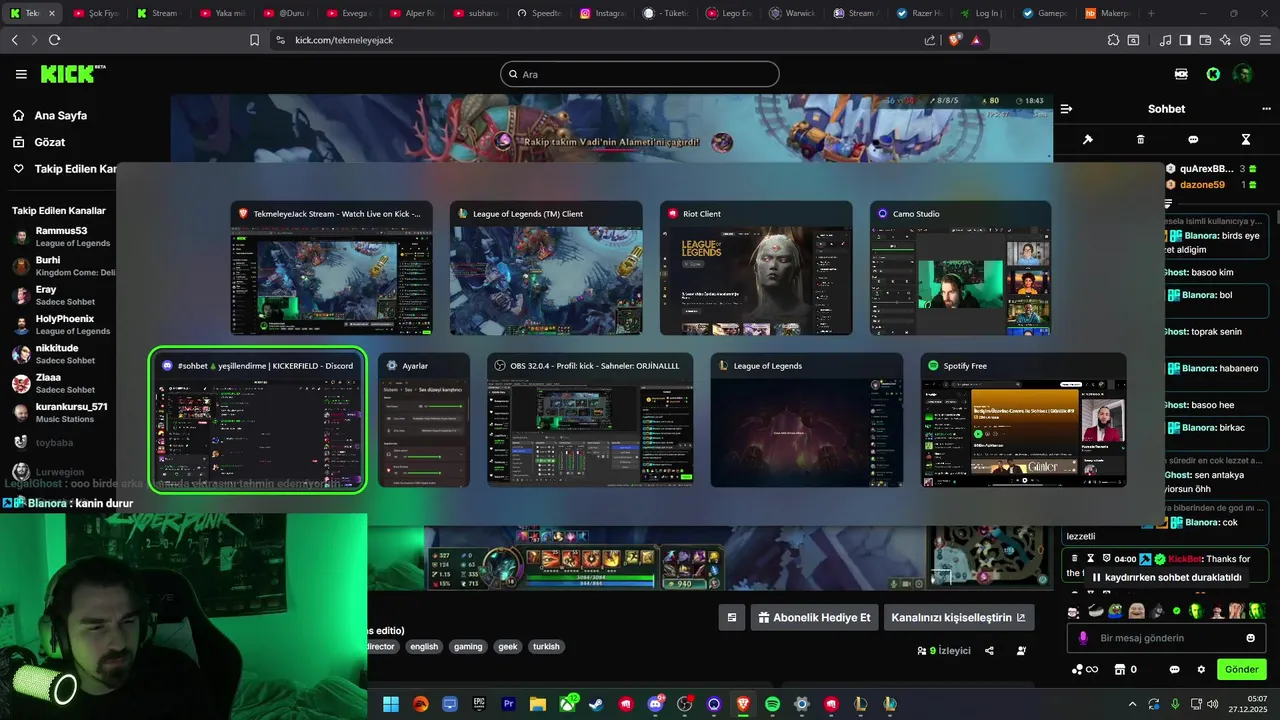Click the Ara search field

tap(639, 74)
